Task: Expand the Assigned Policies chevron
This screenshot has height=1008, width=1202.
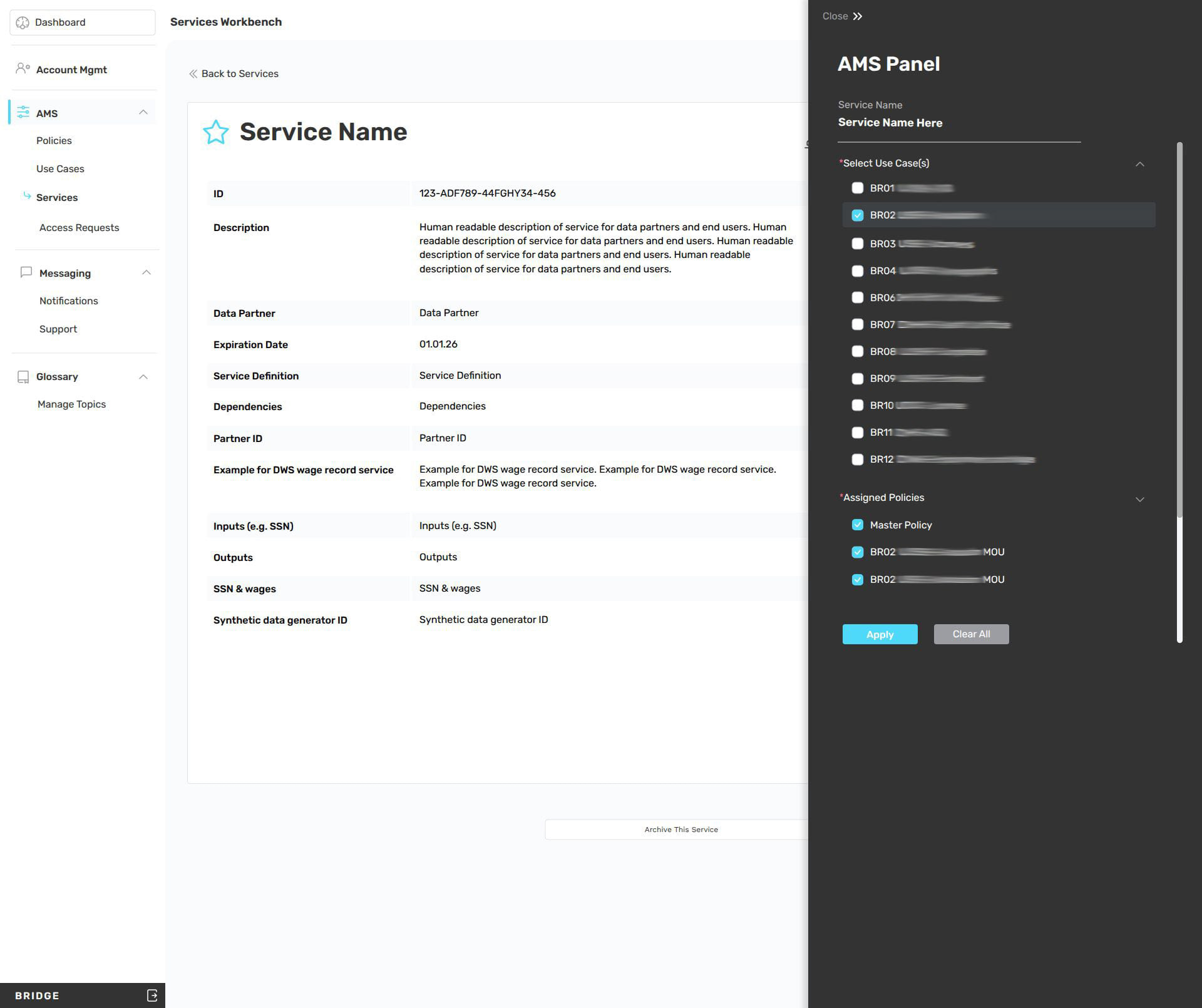Action: [1139, 499]
